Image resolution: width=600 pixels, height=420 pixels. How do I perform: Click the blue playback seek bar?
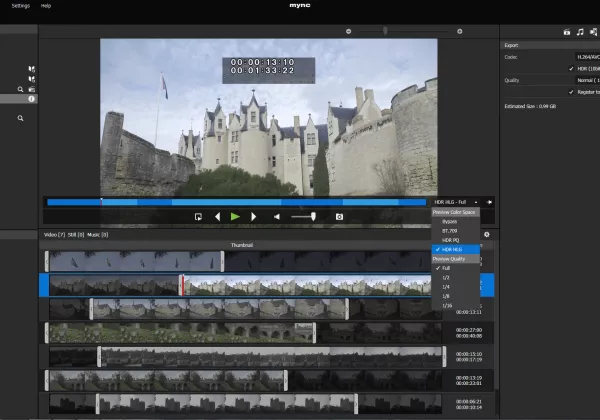[236, 202]
